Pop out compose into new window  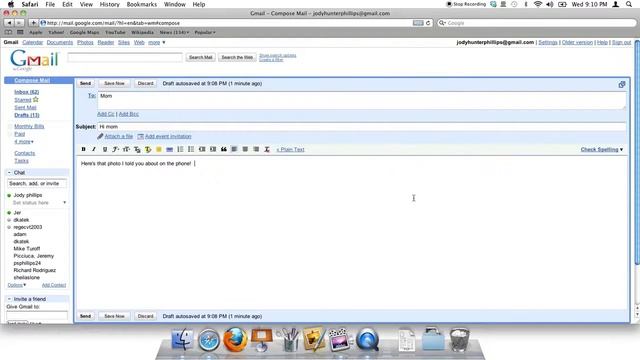tap(622, 84)
